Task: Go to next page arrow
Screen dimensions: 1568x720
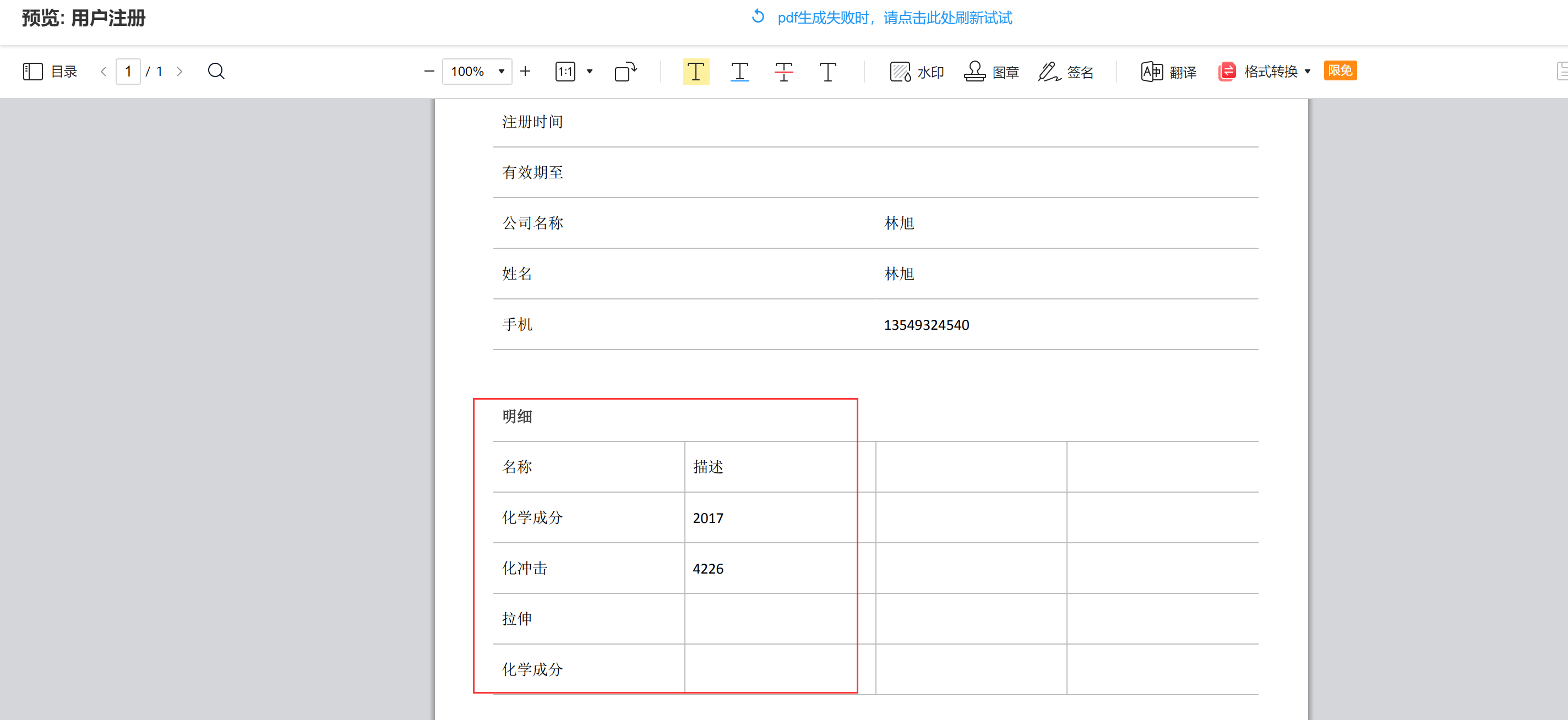Action: [179, 71]
